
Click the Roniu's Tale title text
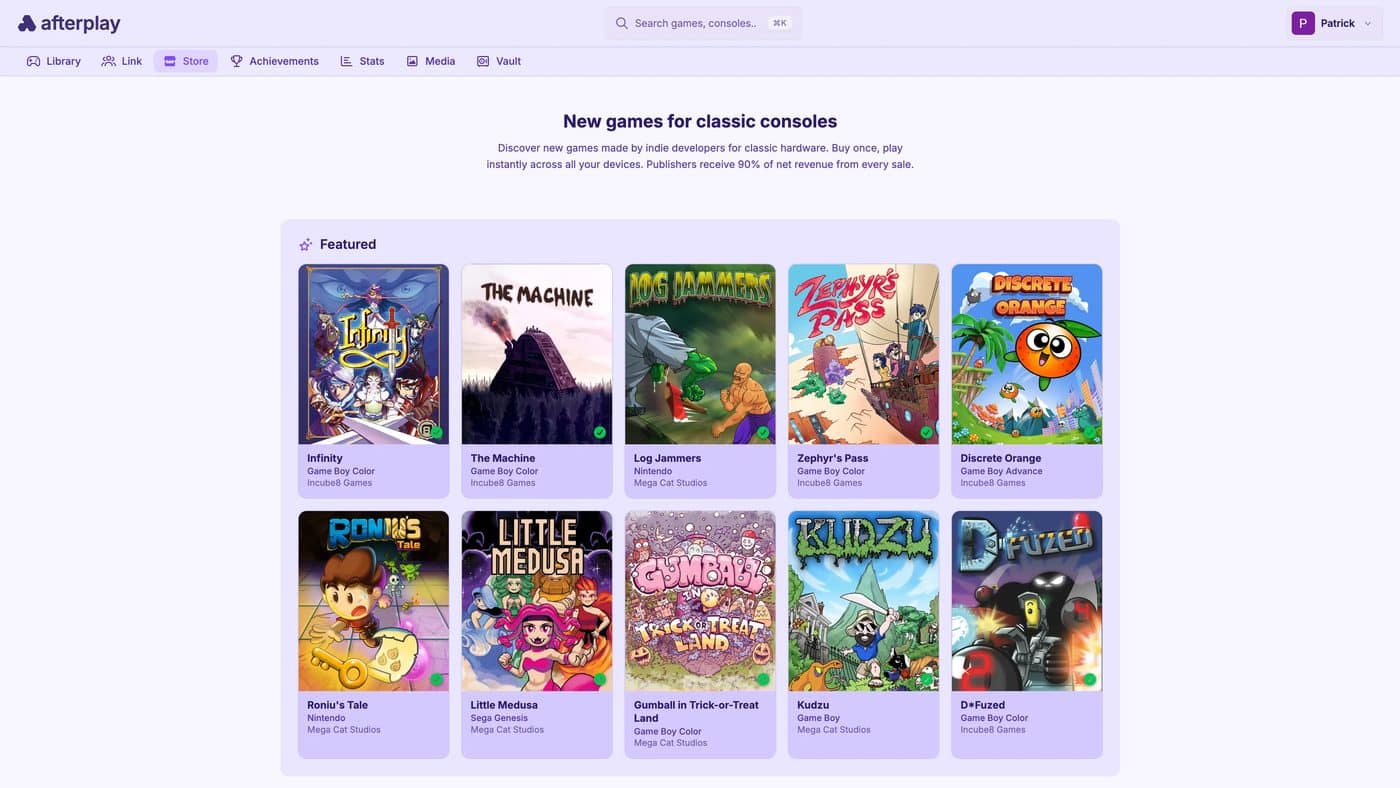[338, 705]
